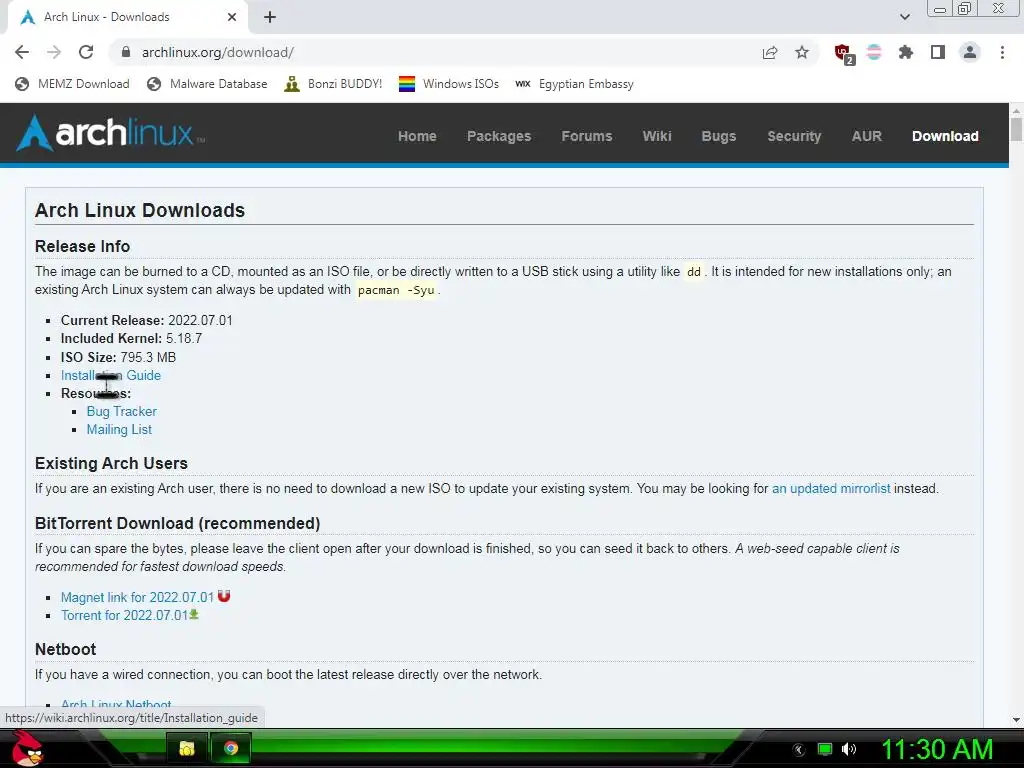Click the volume speaker tray icon
The image size is (1024, 768).
849,750
